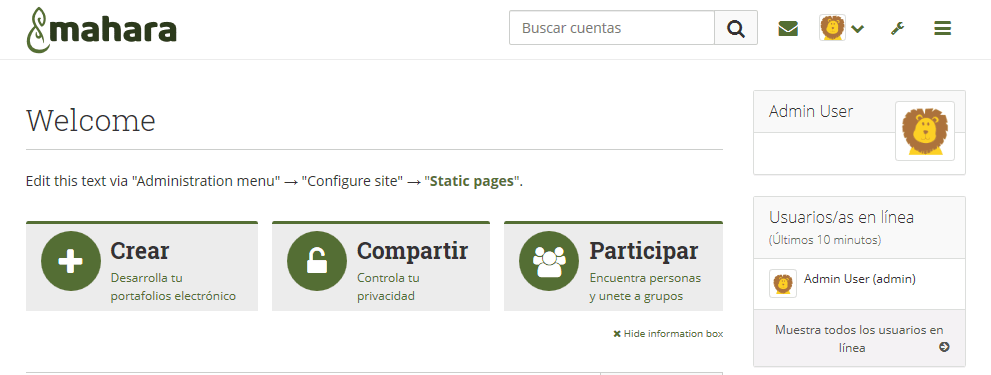Open the Compartir heading

tap(413, 251)
